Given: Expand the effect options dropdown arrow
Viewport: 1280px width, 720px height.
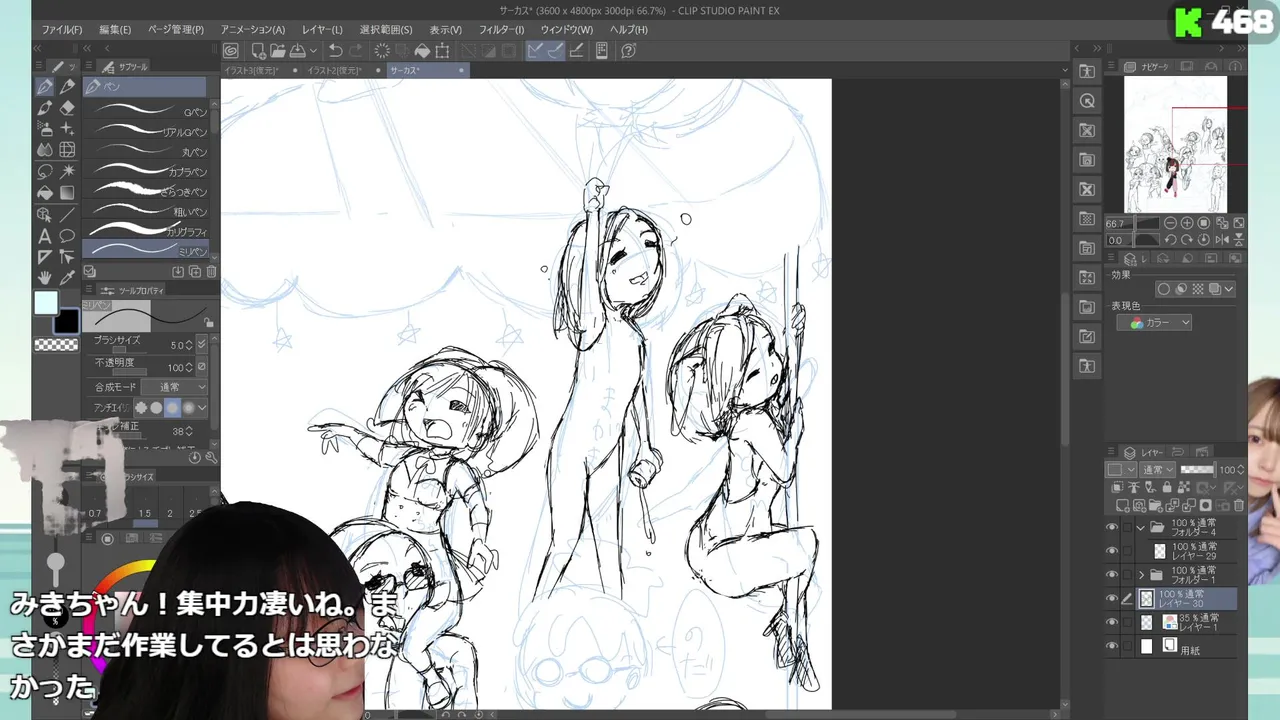Looking at the screenshot, I should coord(1229,289).
